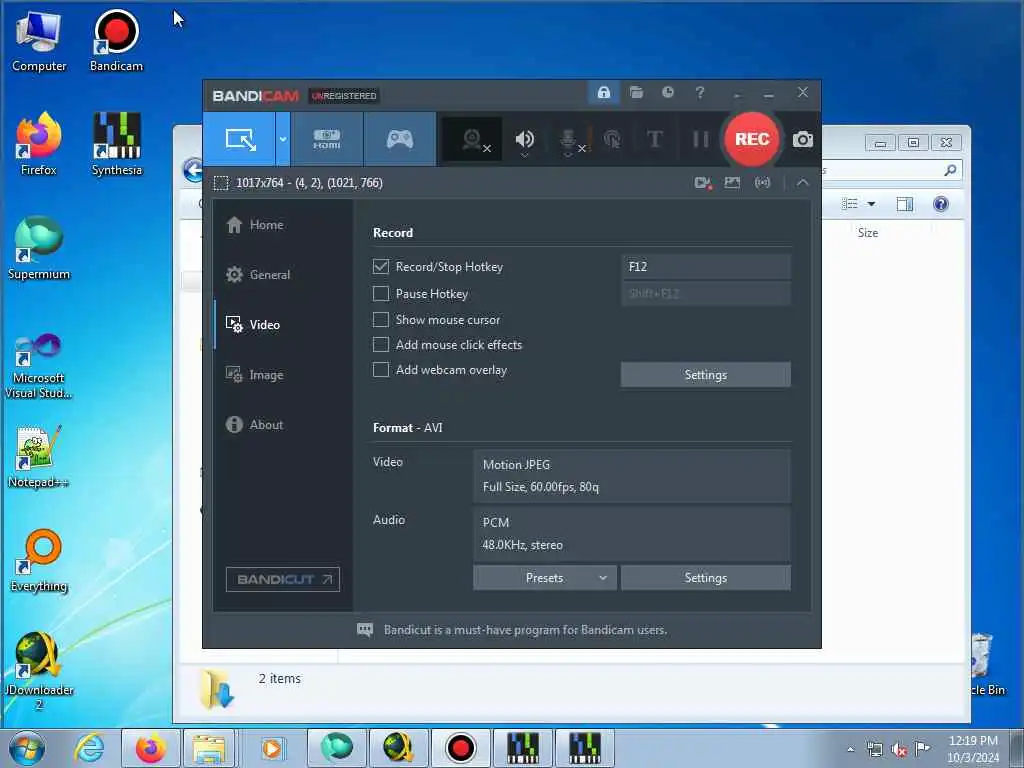Viewport: 1024px width, 768px height.
Task: Collapse the Bandicam settings panel
Action: [803, 183]
